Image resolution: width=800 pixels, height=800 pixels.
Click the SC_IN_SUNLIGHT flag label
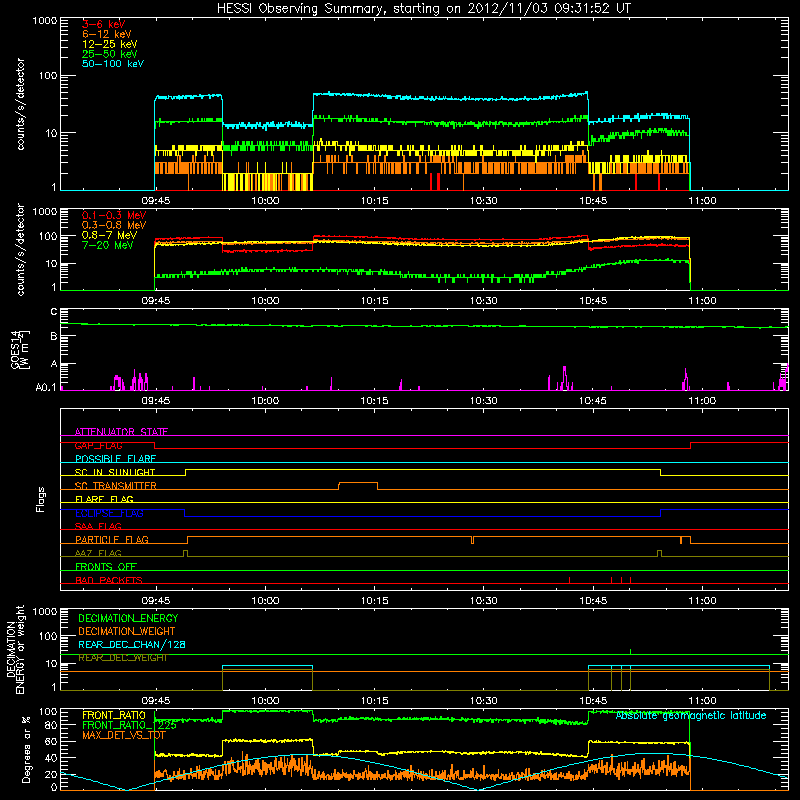click(x=115, y=472)
